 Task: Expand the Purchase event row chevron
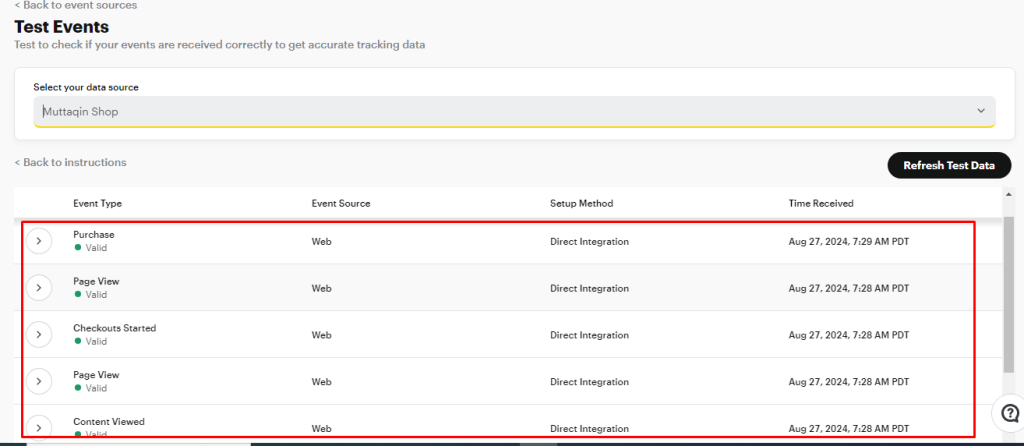(38, 242)
